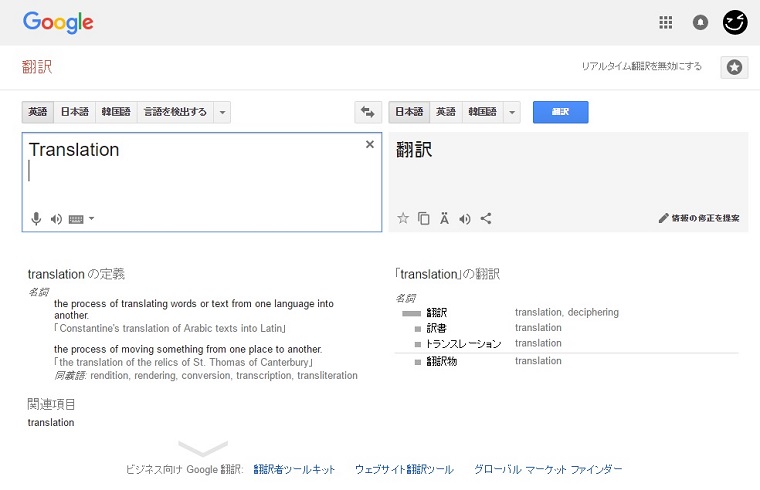The image size is (760, 490).
Task: Select 翻訳 translation entry
Action: click(437, 313)
